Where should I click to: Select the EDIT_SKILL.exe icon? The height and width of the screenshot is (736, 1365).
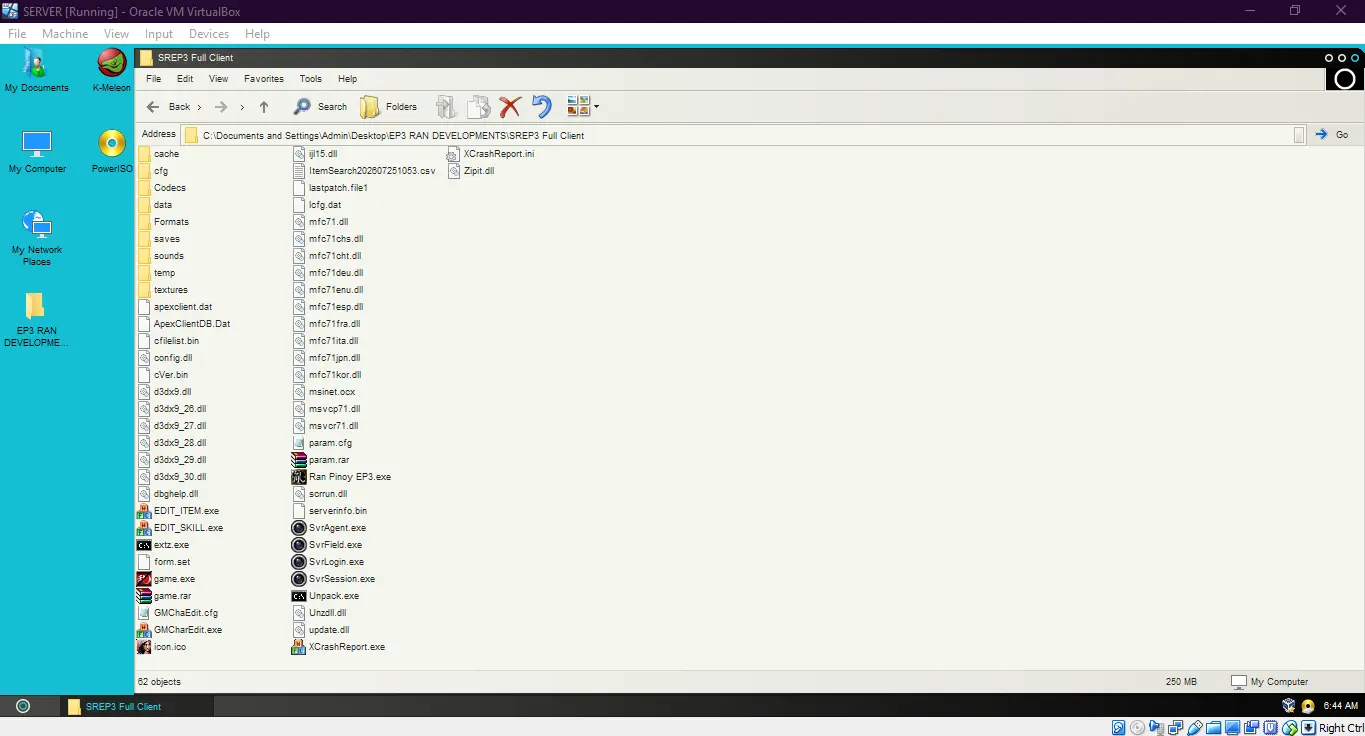144,528
